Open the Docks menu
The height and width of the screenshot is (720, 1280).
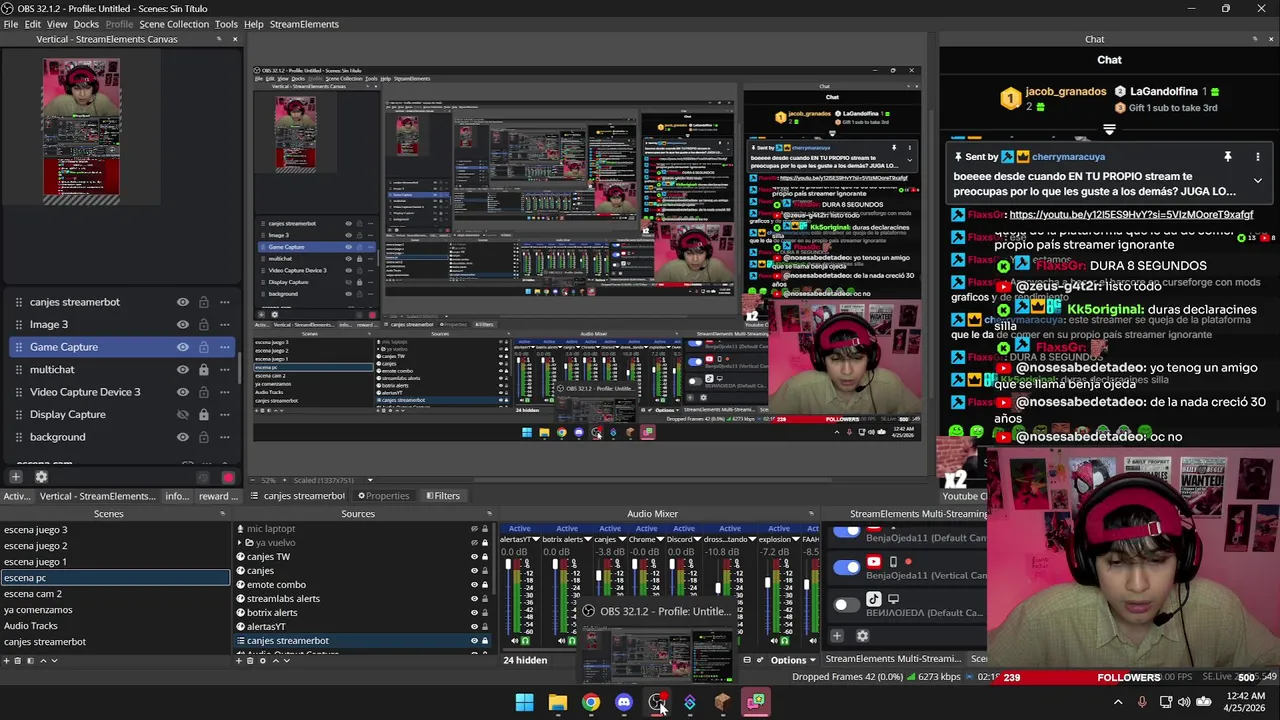tap(86, 24)
